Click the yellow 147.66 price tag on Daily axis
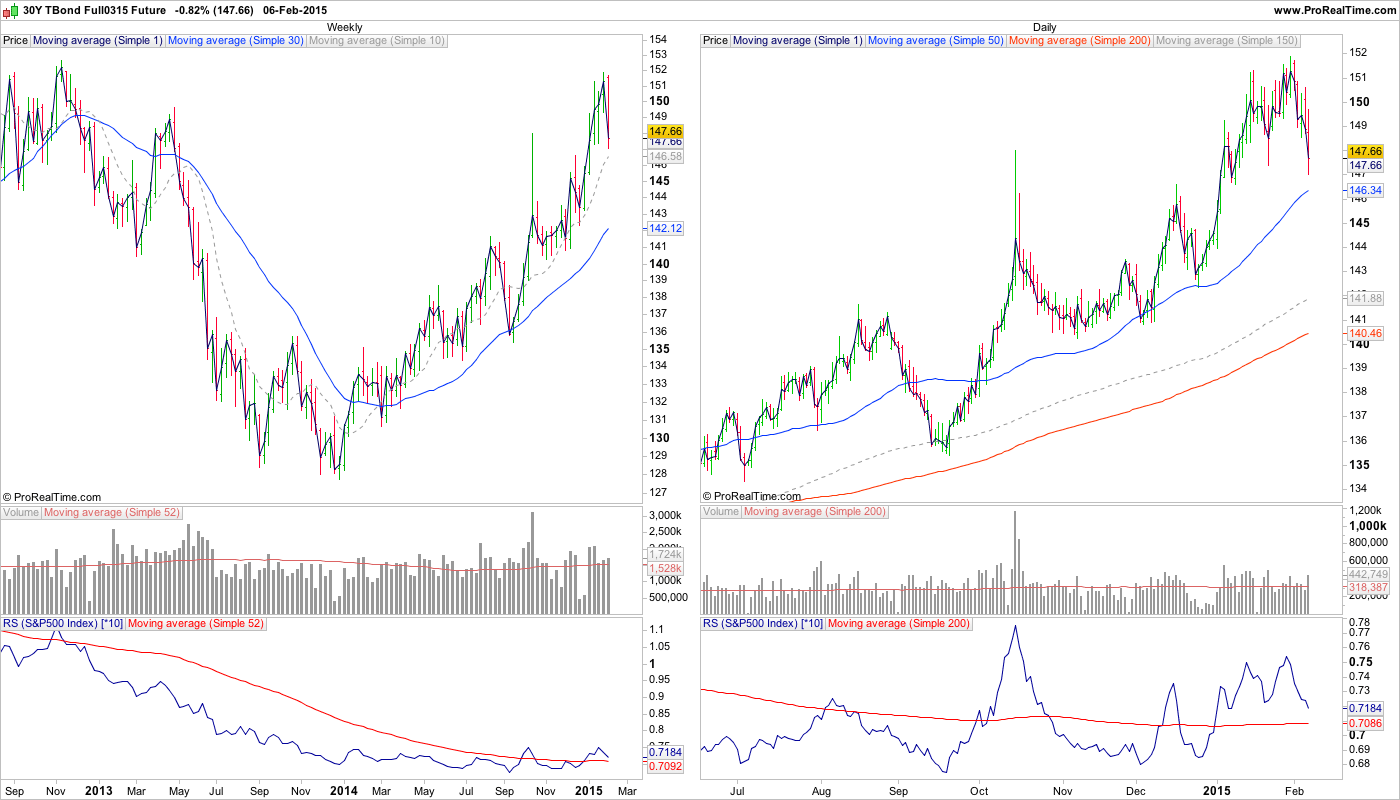The image size is (1400, 800). [1366, 151]
